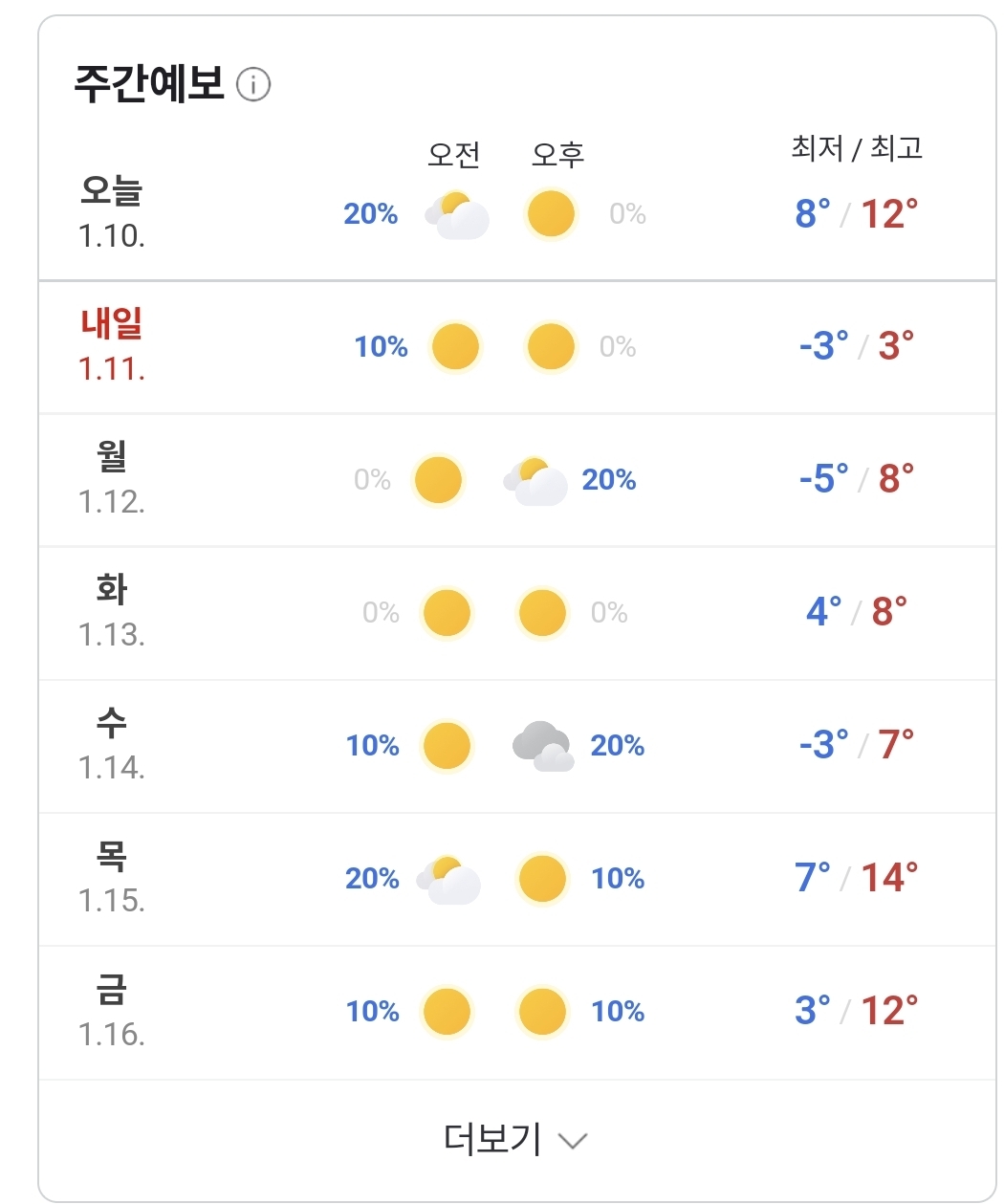Click Monday's -5° / 8° temperature
Image resolution: width=1004 pixels, height=1204 pixels.
click(857, 479)
